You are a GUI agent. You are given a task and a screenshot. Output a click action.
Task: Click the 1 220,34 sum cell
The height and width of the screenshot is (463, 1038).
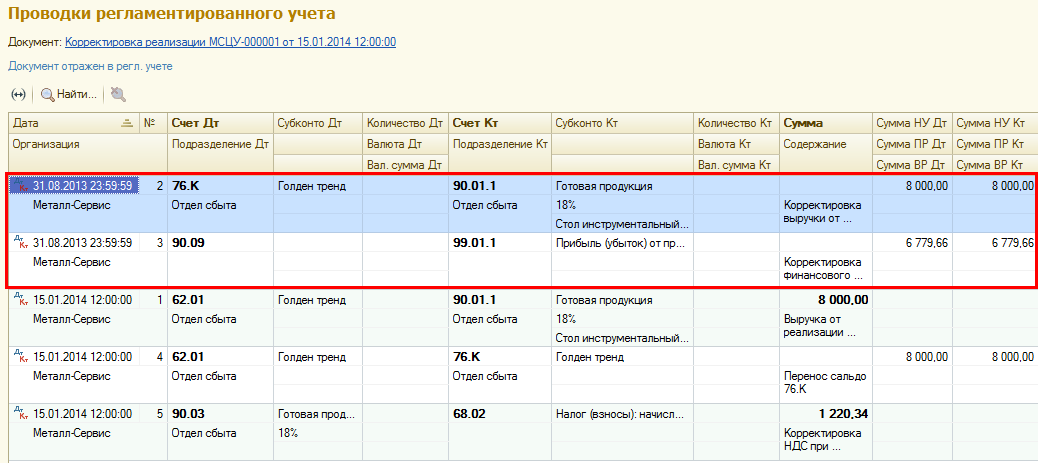826,414
